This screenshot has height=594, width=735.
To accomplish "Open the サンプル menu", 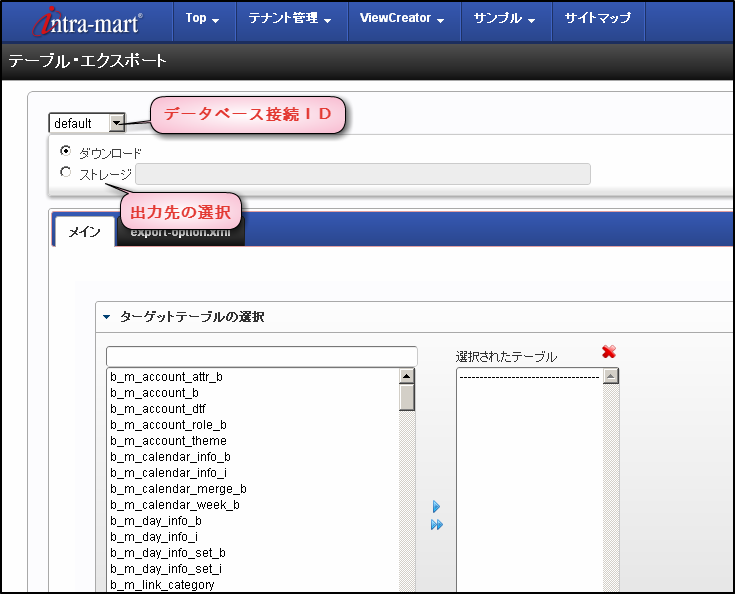I will pyautogui.click(x=504, y=19).
